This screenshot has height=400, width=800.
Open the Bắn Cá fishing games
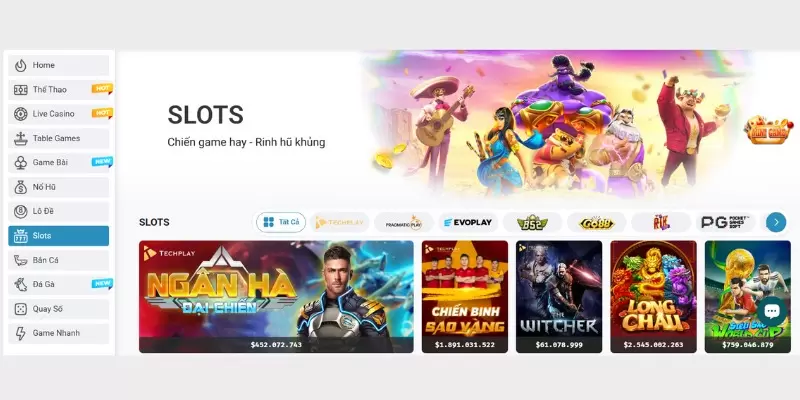tap(59, 260)
